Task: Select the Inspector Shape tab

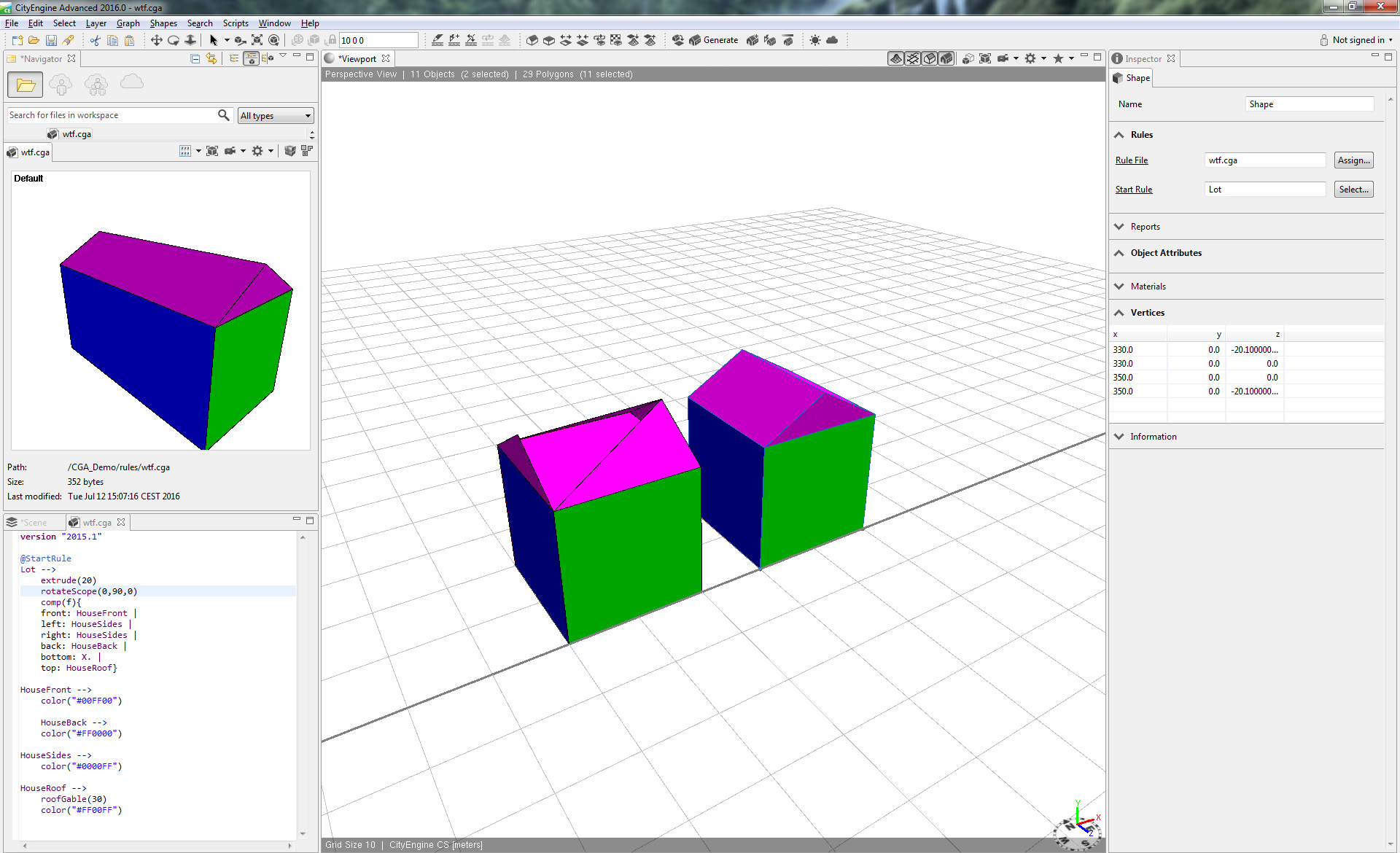Action: pyautogui.click(x=1132, y=78)
